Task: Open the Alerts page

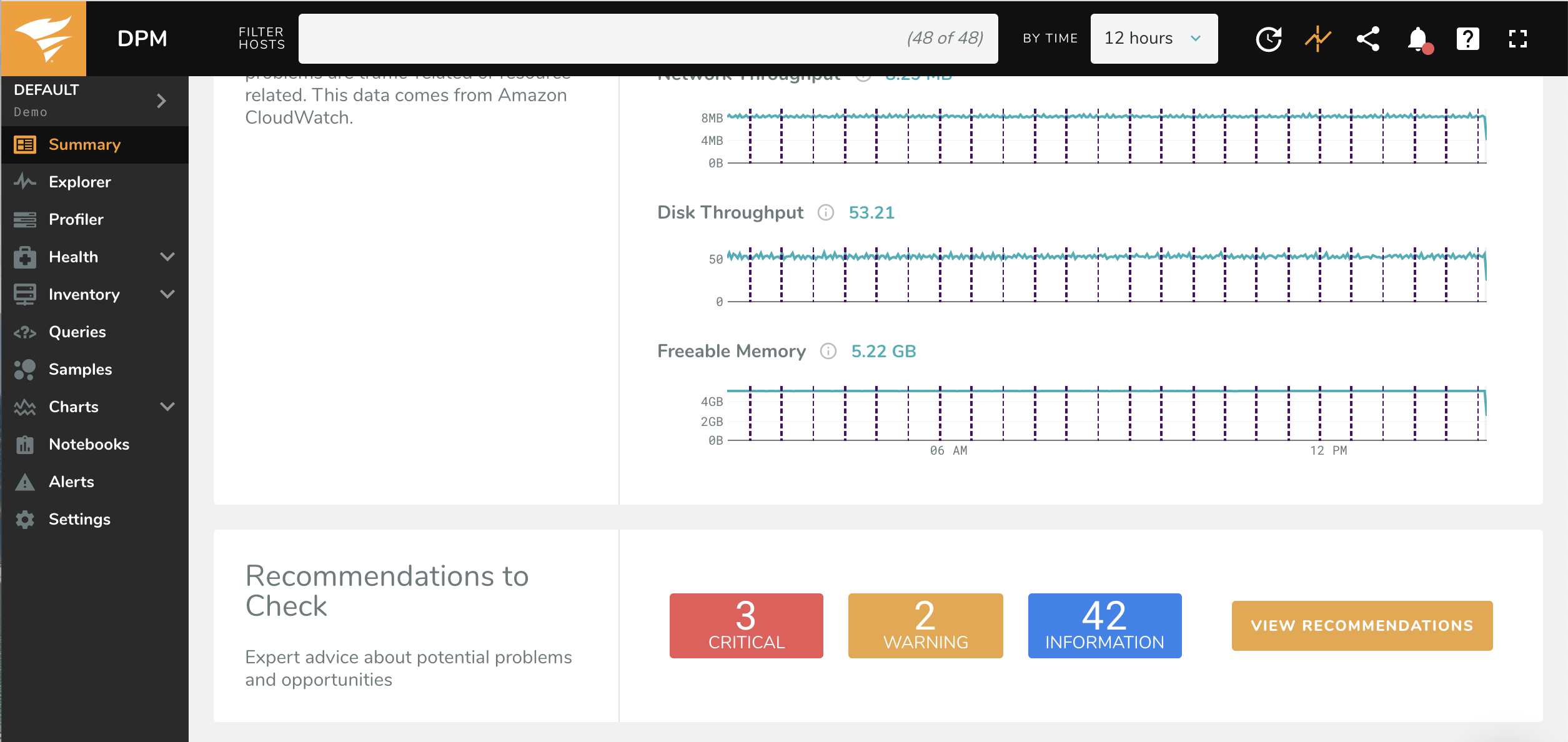Action: point(71,482)
